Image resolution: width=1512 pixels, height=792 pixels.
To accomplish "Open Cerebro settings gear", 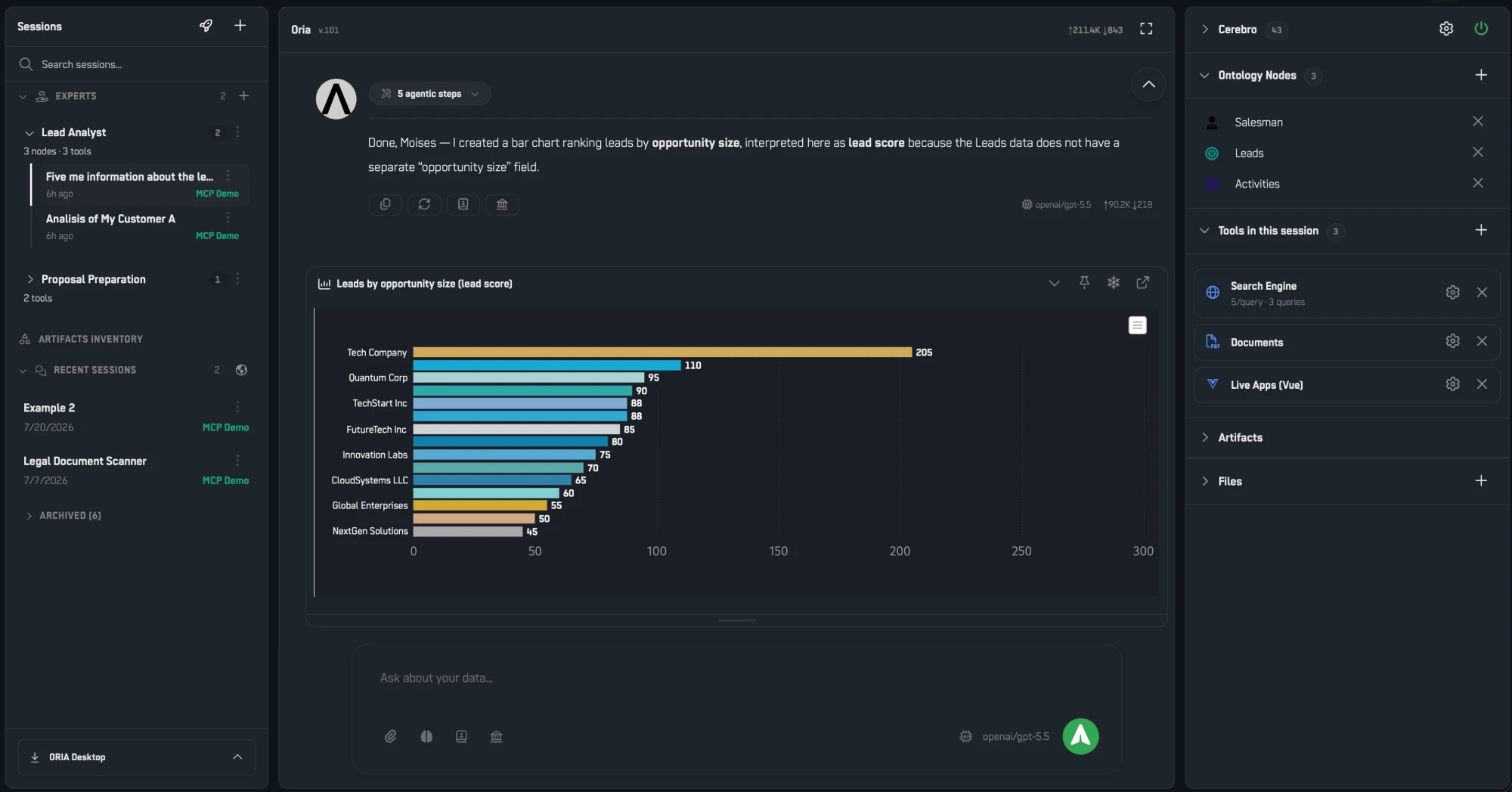I will 1446,29.
